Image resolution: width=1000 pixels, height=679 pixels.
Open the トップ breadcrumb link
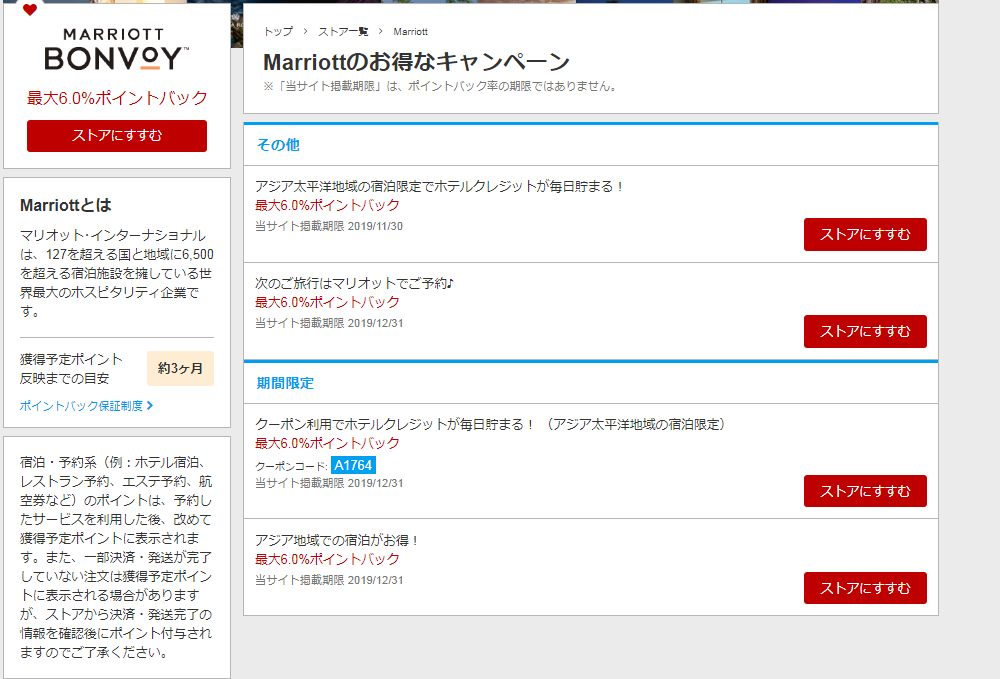[x=278, y=31]
